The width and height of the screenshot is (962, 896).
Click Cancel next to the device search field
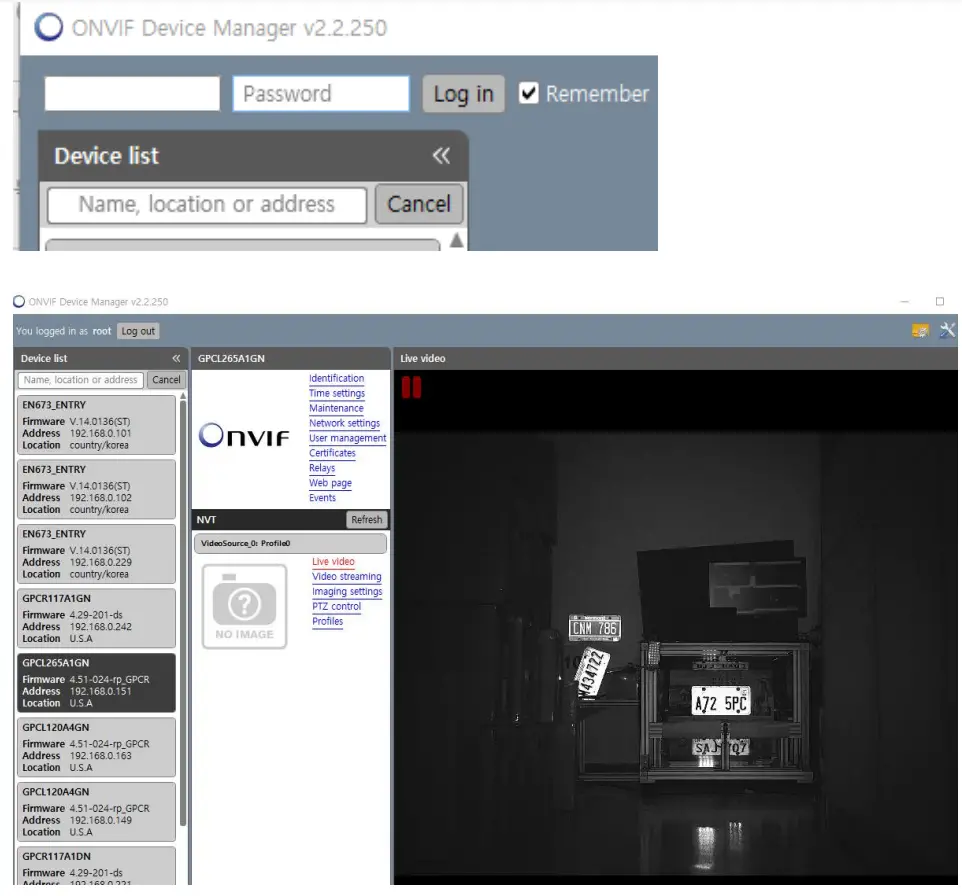click(166, 379)
